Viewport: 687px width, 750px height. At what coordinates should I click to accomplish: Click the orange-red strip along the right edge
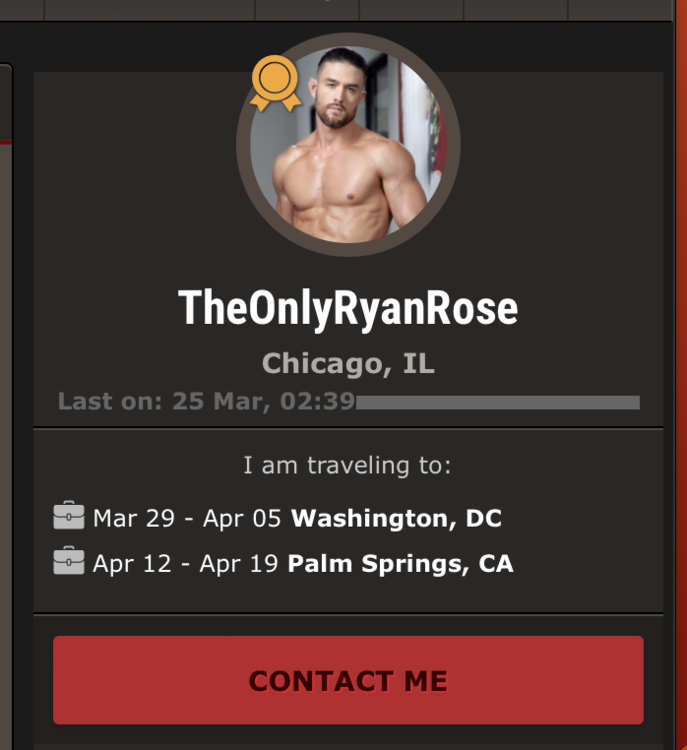681,375
